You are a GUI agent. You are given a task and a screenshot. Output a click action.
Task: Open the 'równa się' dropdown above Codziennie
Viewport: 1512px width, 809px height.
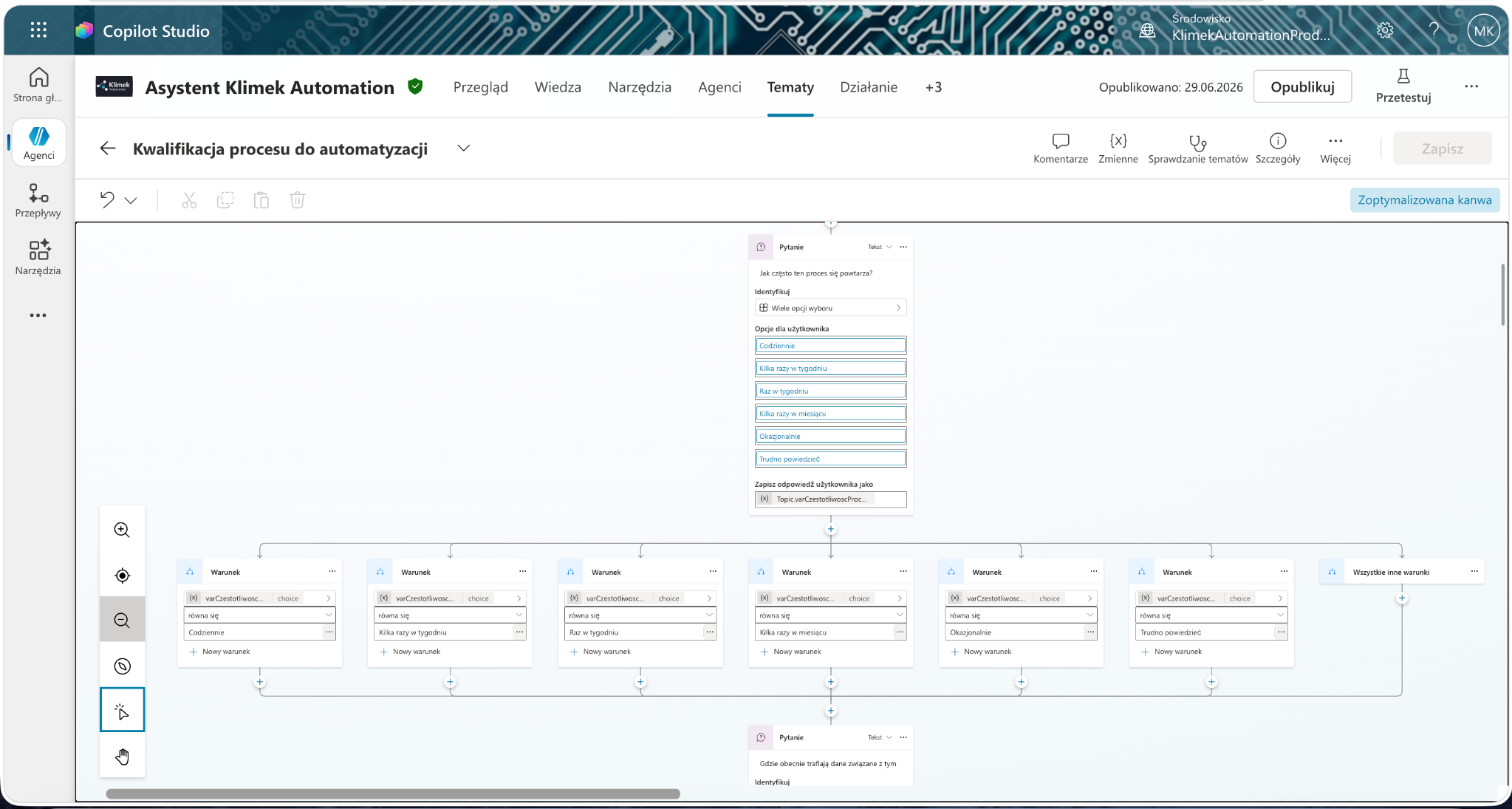pos(259,615)
